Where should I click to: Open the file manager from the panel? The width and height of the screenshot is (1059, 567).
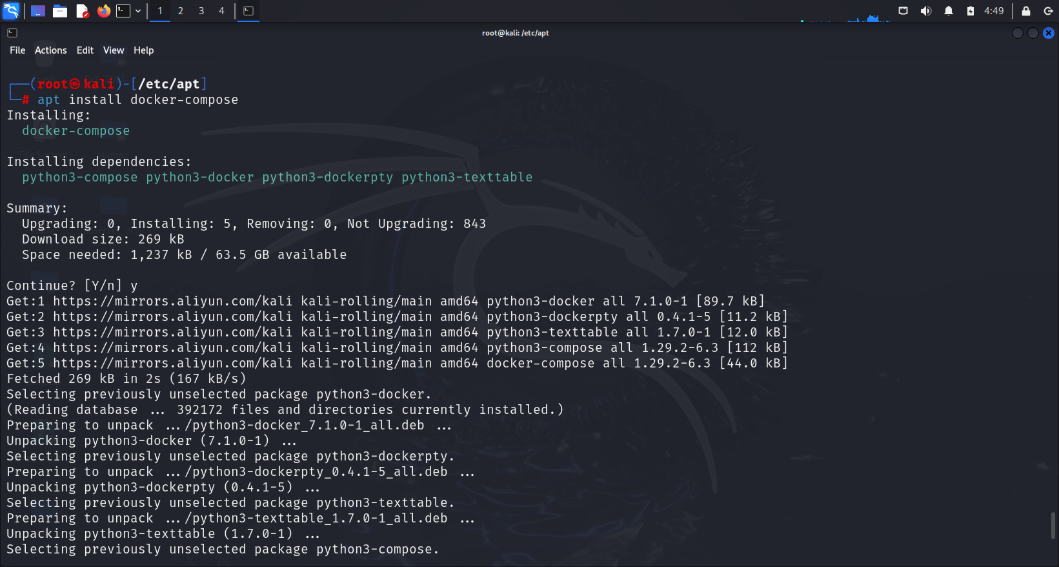coord(60,11)
